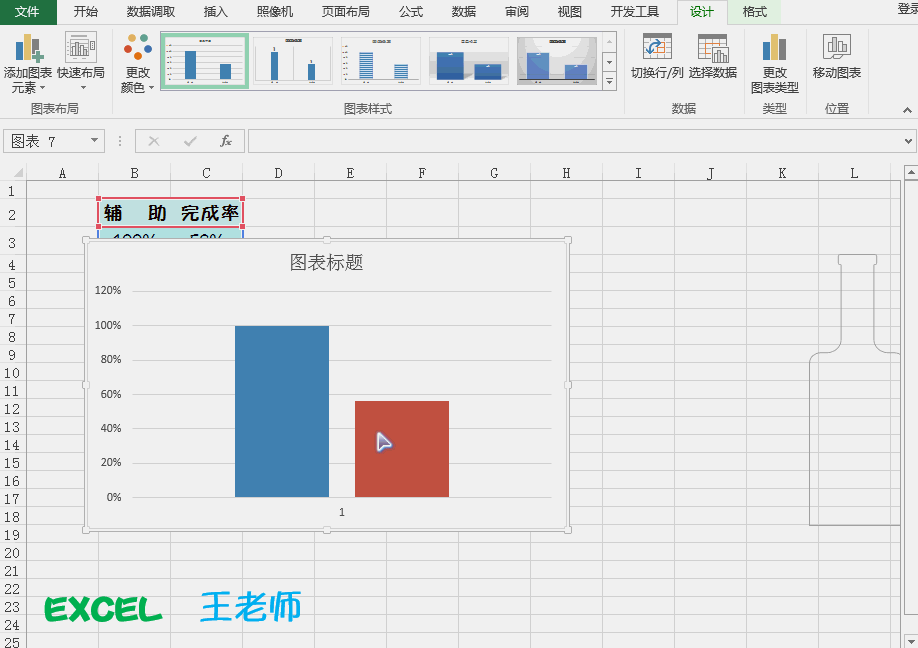Open Insert Function fx button
The width and height of the screenshot is (918, 648).
tap(226, 141)
